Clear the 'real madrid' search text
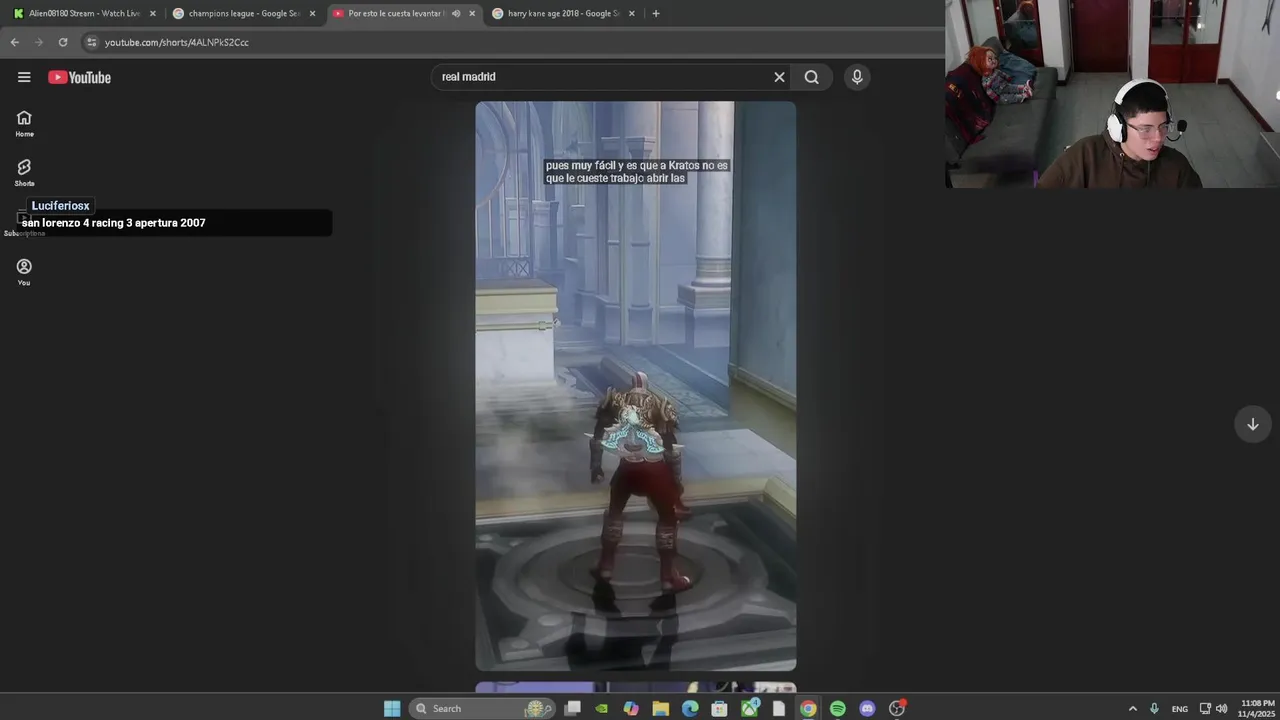The height and width of the screenshot is (720, 1280). click(779, 77)
